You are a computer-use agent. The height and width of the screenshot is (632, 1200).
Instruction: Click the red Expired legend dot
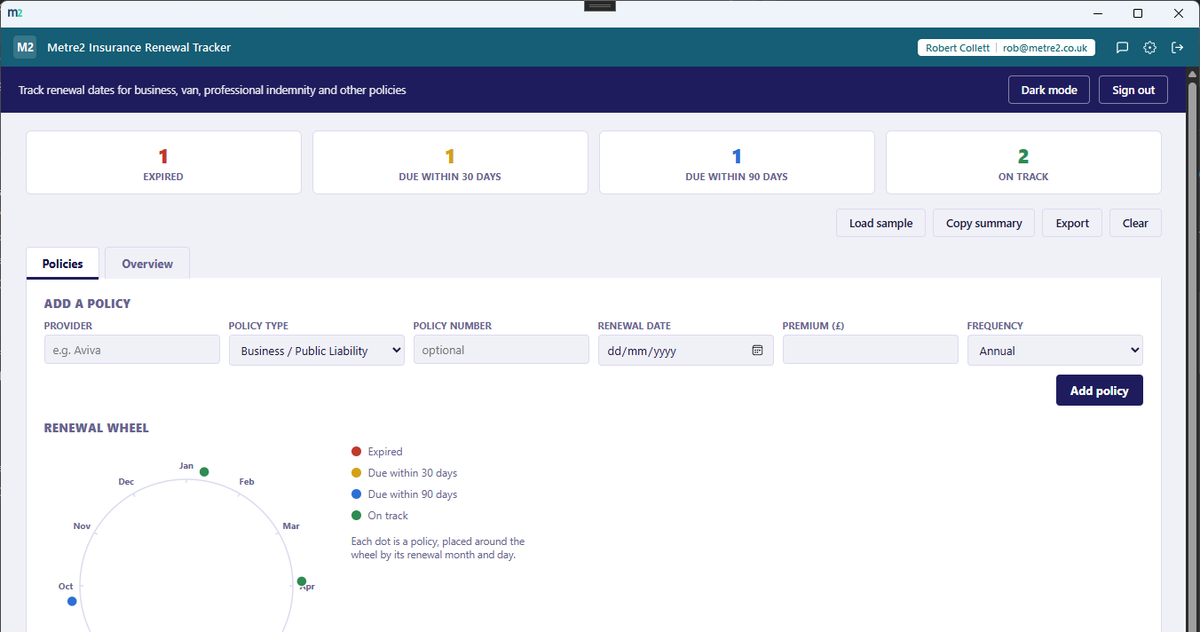[x=356, y=451]
